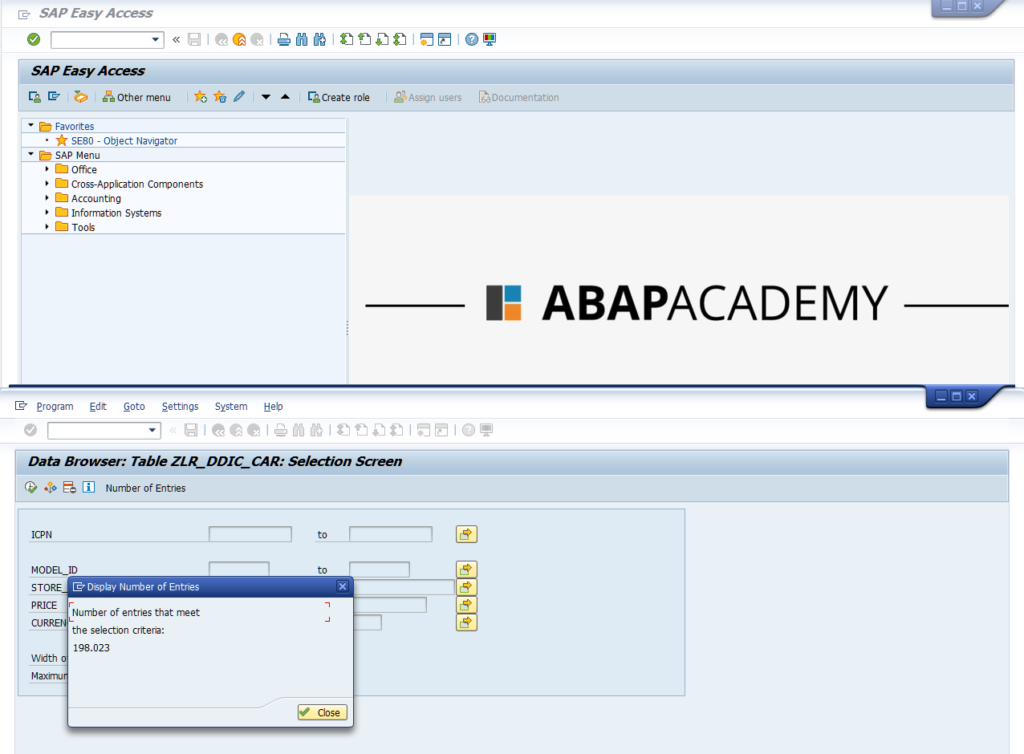The height and width of the screenshot is (754, 1024).
Task: Expand the Accounting folder
Action: click(45, 198)
